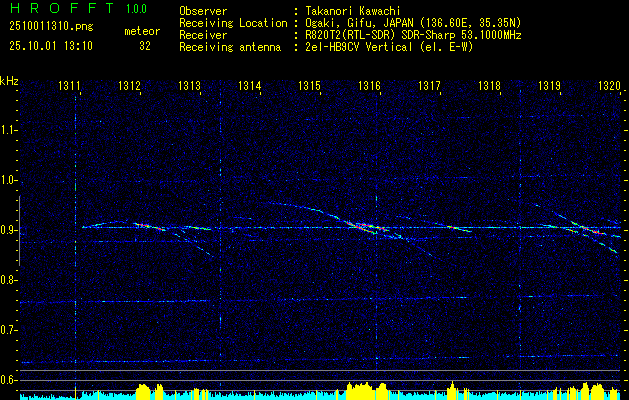Click the 1315 time axis marker
Image resolution: width=629 pixels, height=400 pixels.
click(309, 85)
